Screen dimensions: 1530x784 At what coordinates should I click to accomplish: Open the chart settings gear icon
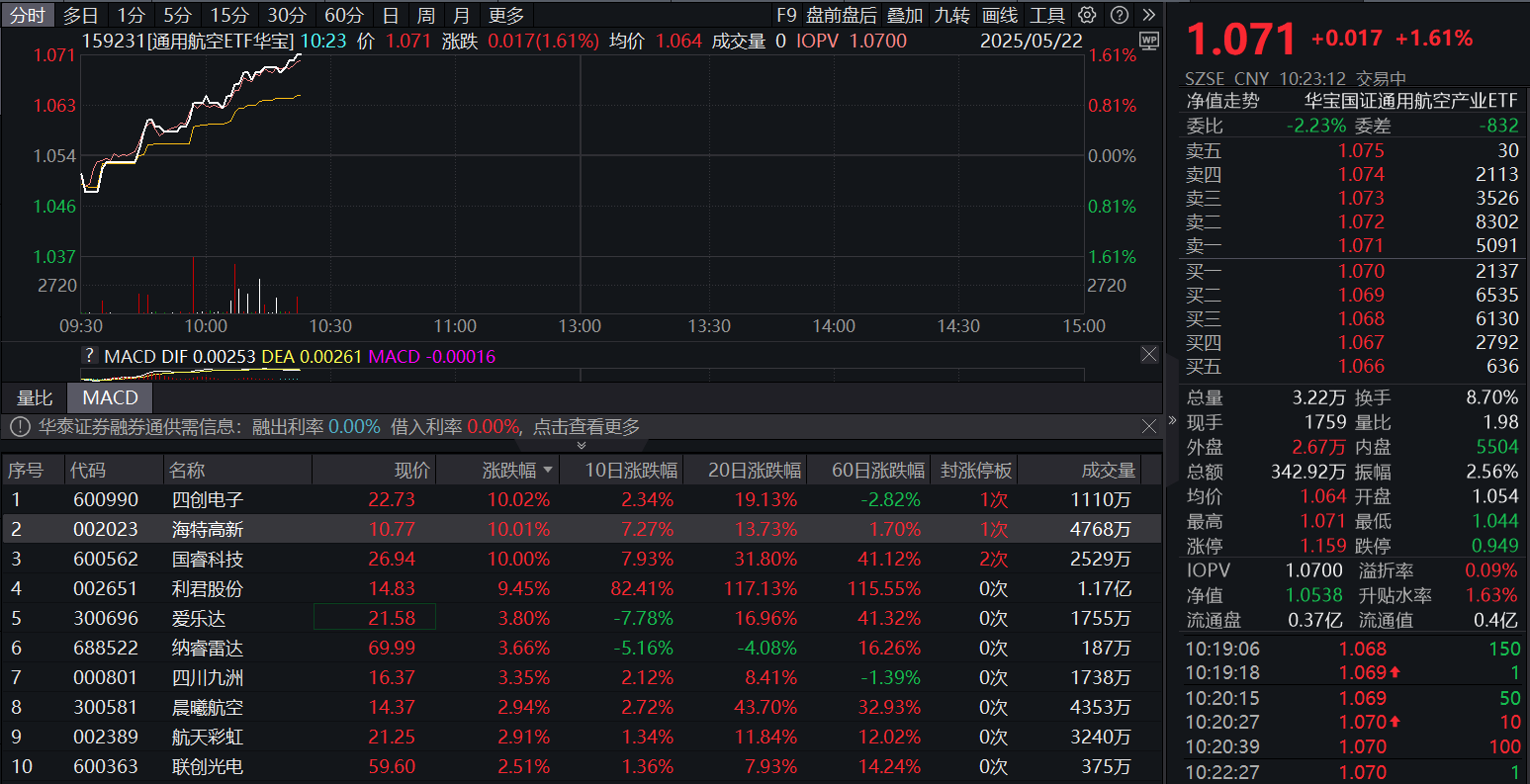(x=1087, y=15)
